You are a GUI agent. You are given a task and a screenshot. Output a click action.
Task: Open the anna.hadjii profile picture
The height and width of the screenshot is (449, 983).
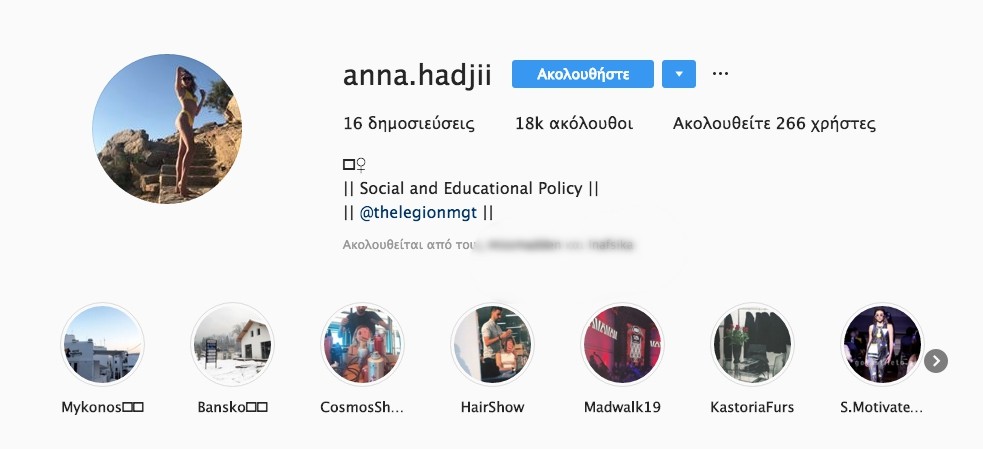tap(167, 129)
